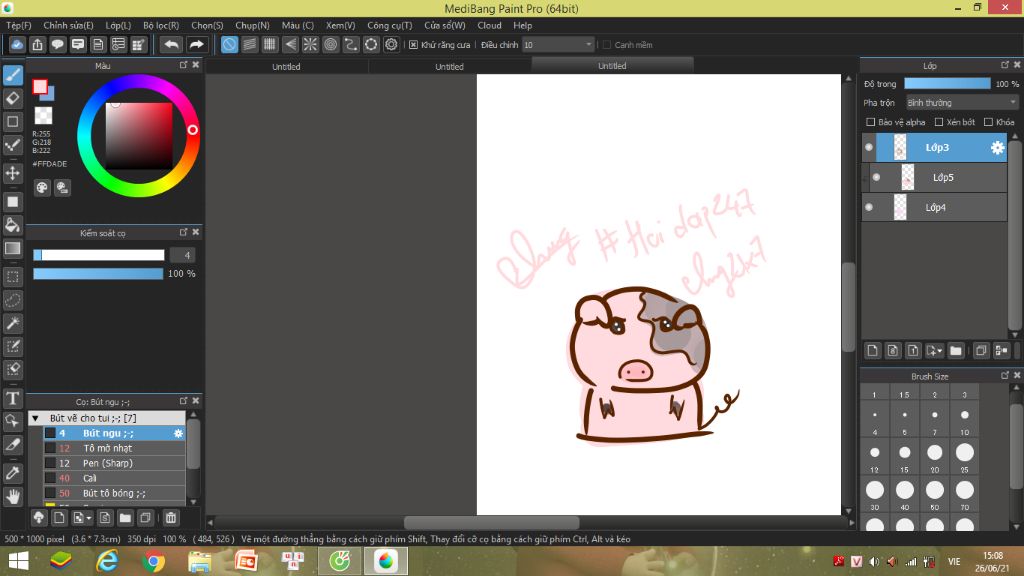Check the Khóa lock checkbox
Image resolution: width=1024 pixels, height=576 pixels.
[989, 122]
